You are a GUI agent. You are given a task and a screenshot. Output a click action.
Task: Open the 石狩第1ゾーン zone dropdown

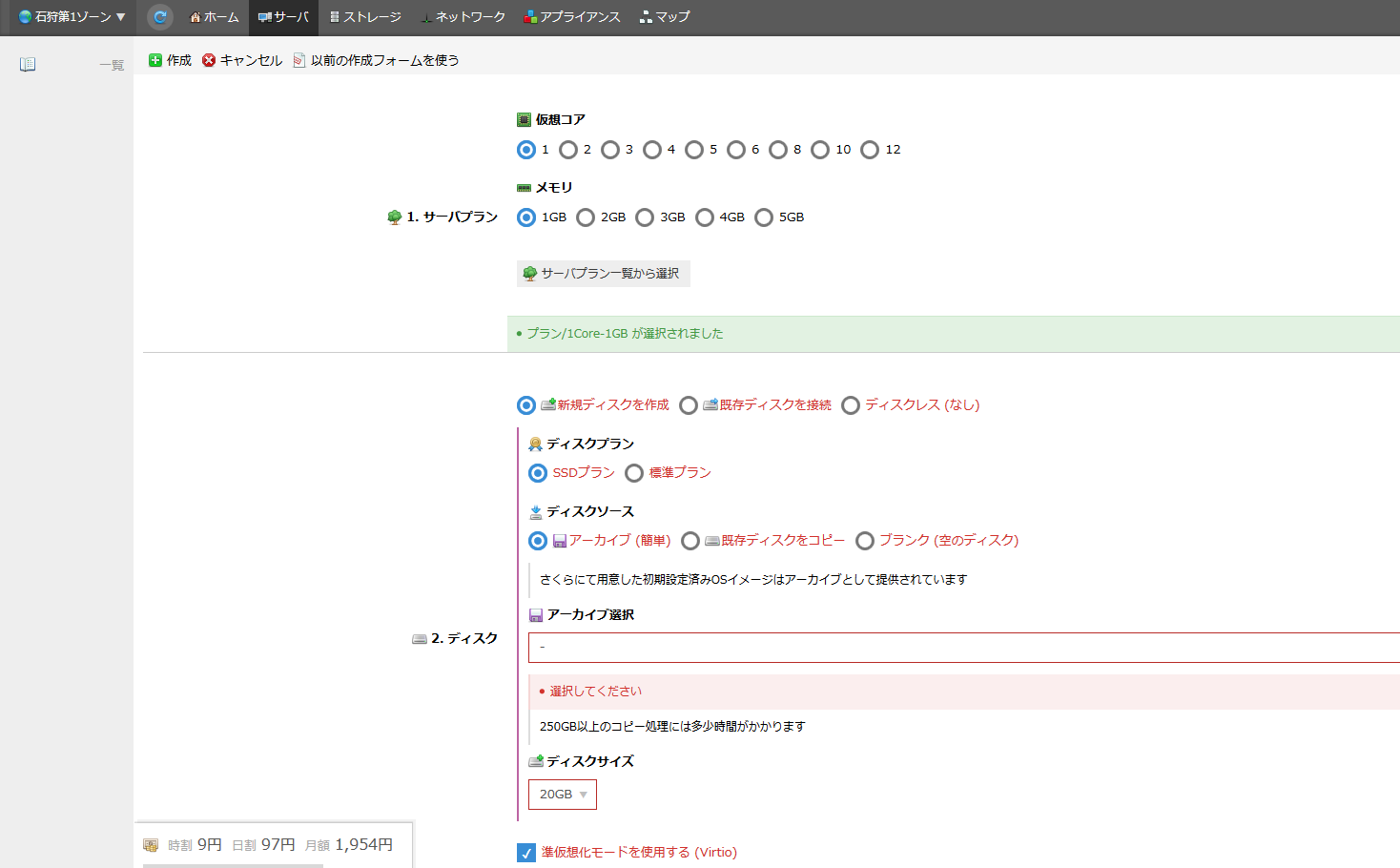click(72, 17)
